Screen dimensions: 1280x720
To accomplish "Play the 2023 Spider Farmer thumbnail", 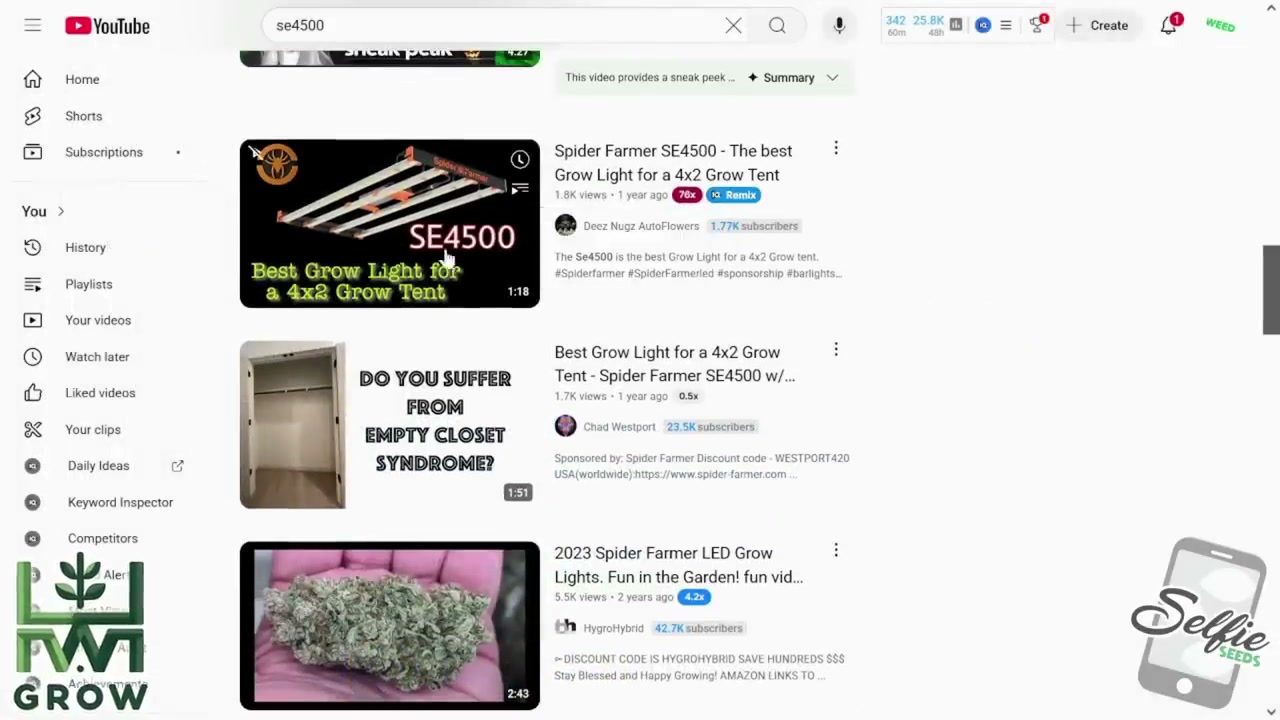I will point(390,626).
